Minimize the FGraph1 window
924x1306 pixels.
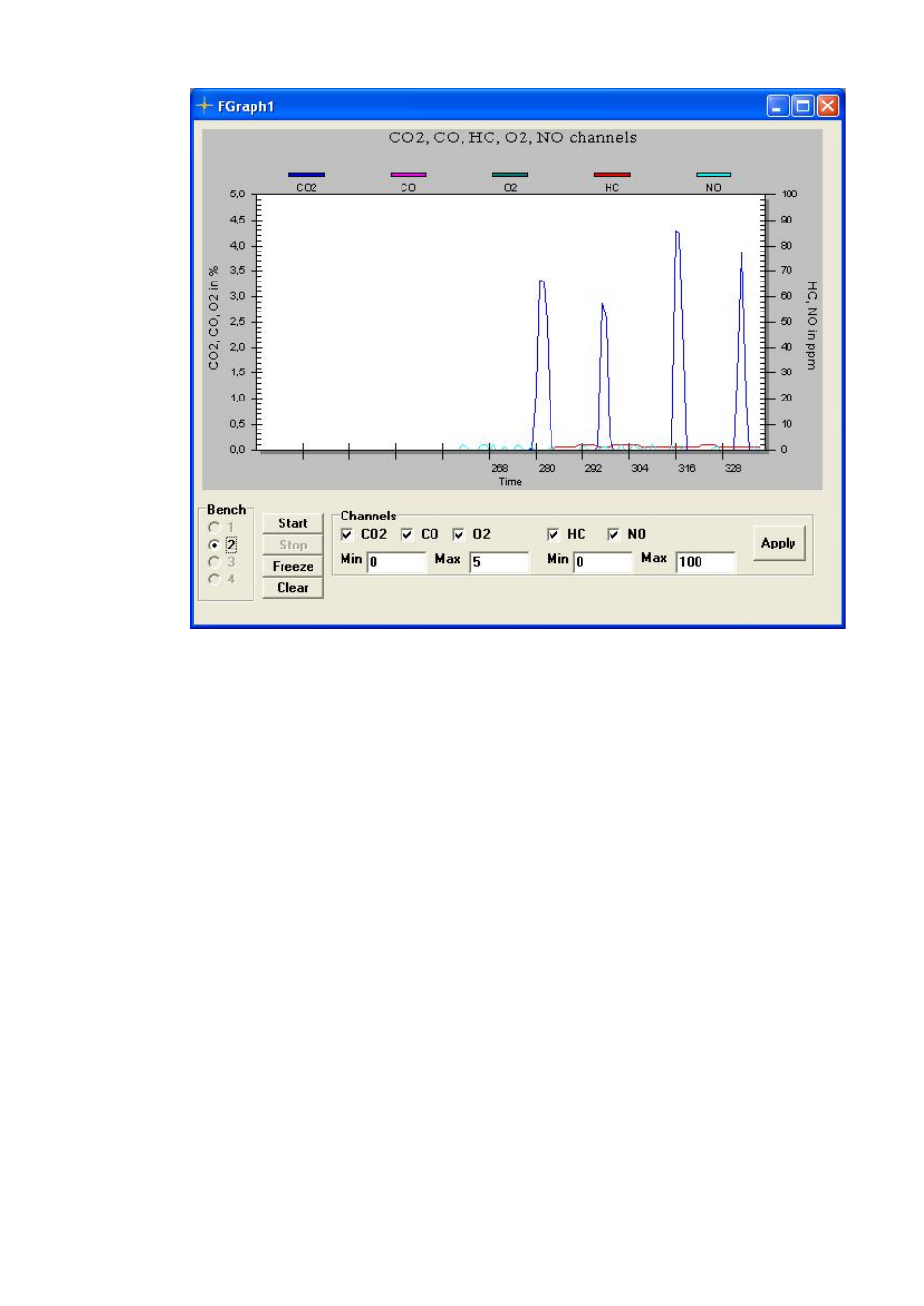(778, 105)
